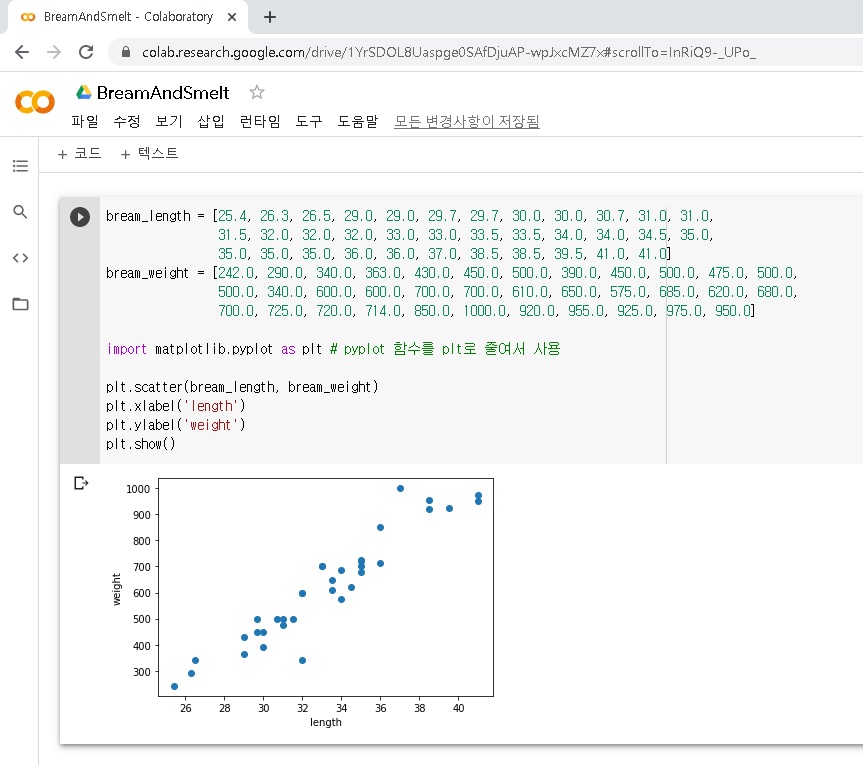Open the 런타임 menu
The image size is (863, 765).
tap(260, 121)
